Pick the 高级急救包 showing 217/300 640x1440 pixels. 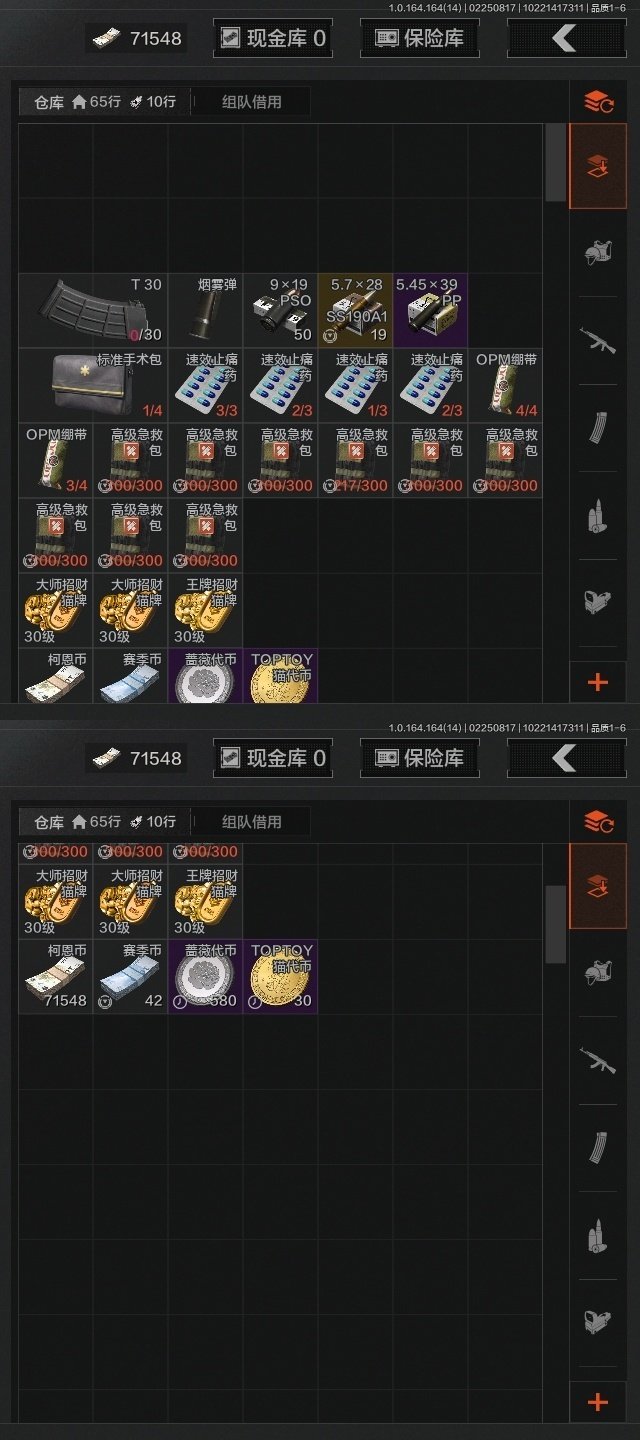point(355,460)
